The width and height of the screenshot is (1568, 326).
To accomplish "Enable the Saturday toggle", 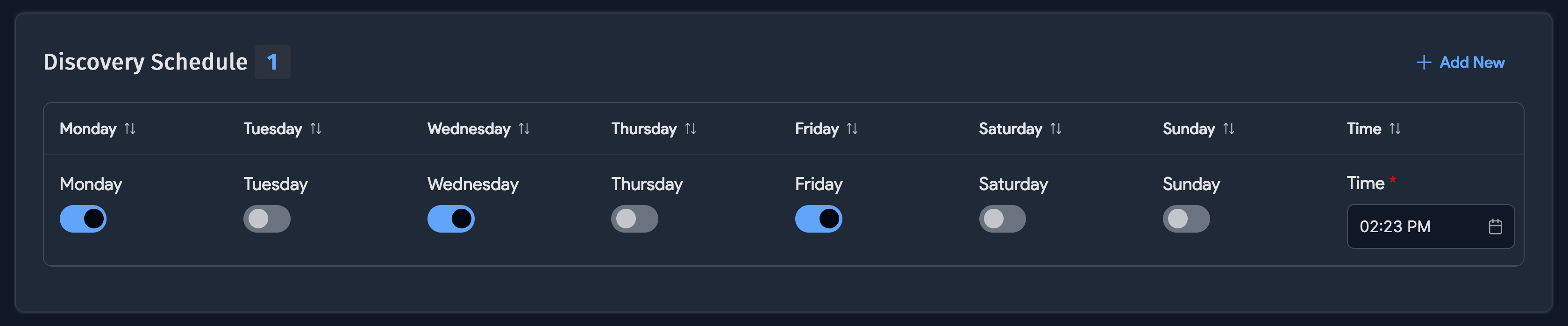I will coord(1003,219).
